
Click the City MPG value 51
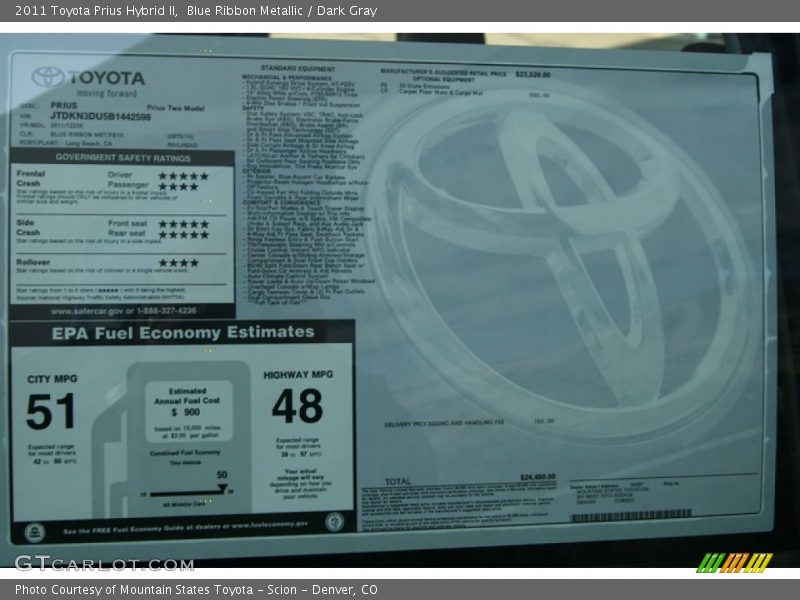[51, 411]
